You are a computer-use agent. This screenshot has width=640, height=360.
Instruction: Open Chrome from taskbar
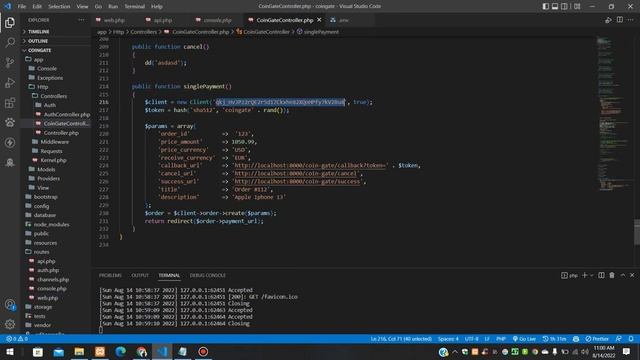point(141,351)
